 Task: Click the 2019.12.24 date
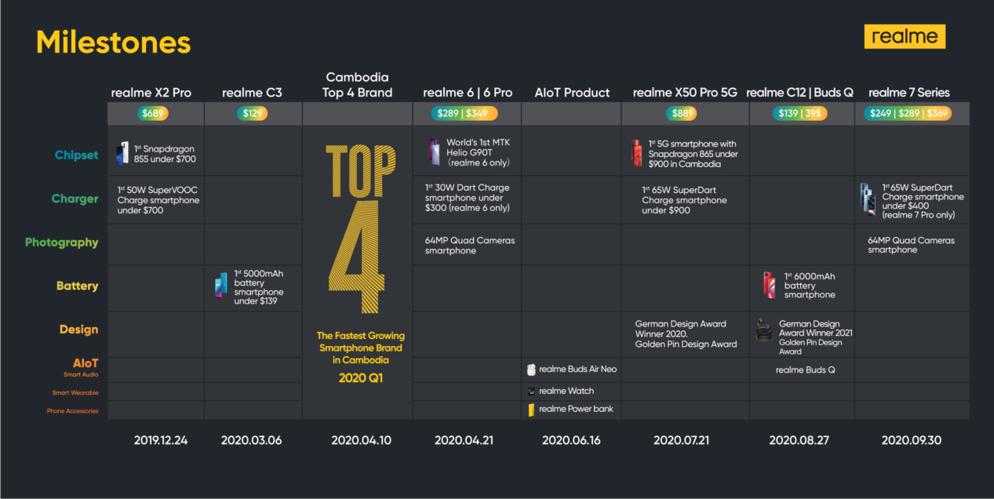pyautogui.click(x=160, y=440)
